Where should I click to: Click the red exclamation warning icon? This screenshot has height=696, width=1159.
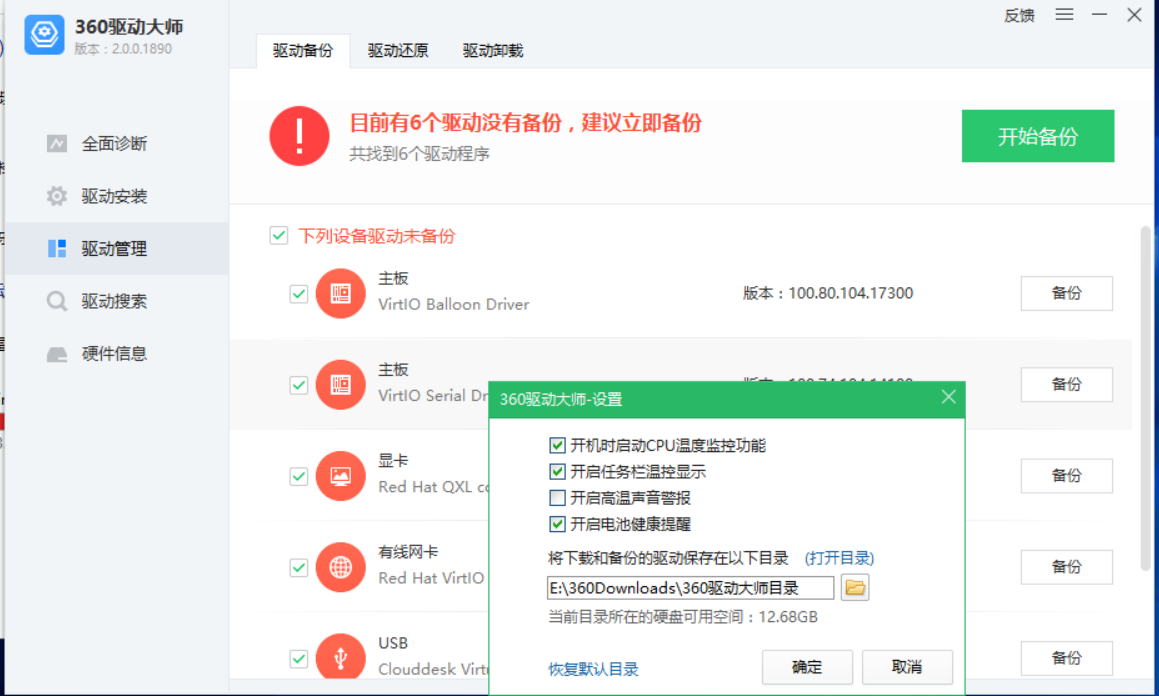pos(299,136)
